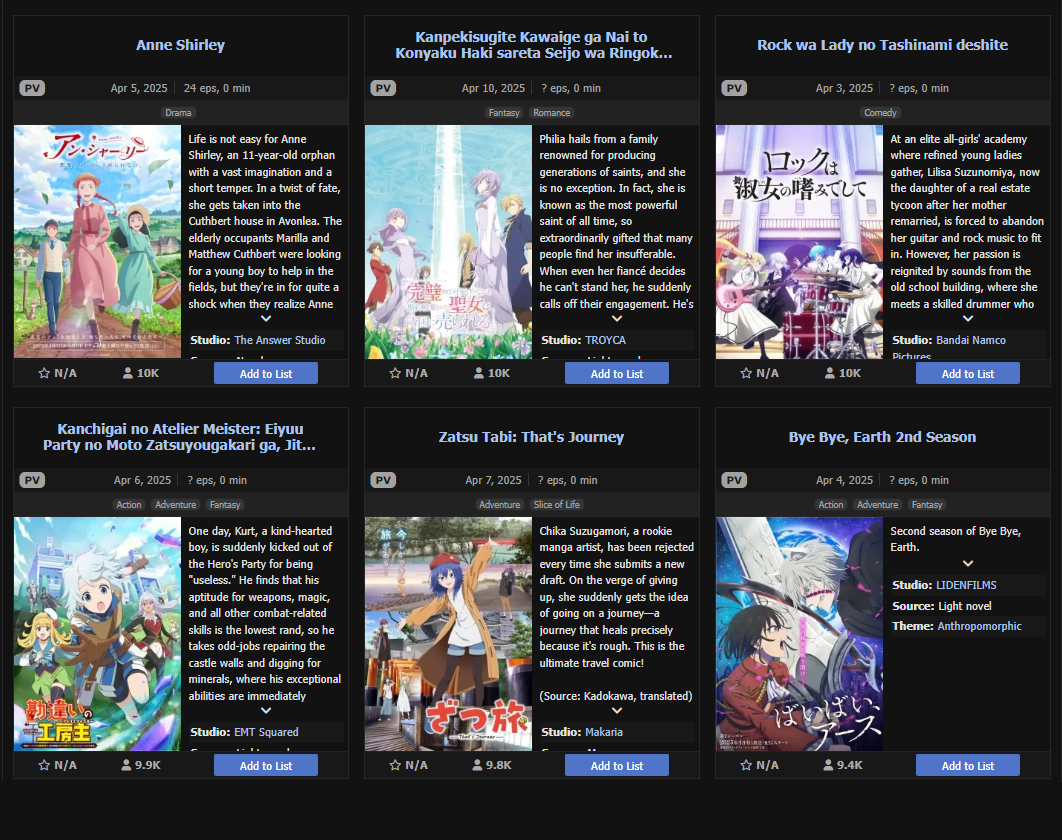1062x840 pixels.
Task: Expand the Bye Bye, Earth description chevron
Action: point(968,564)
